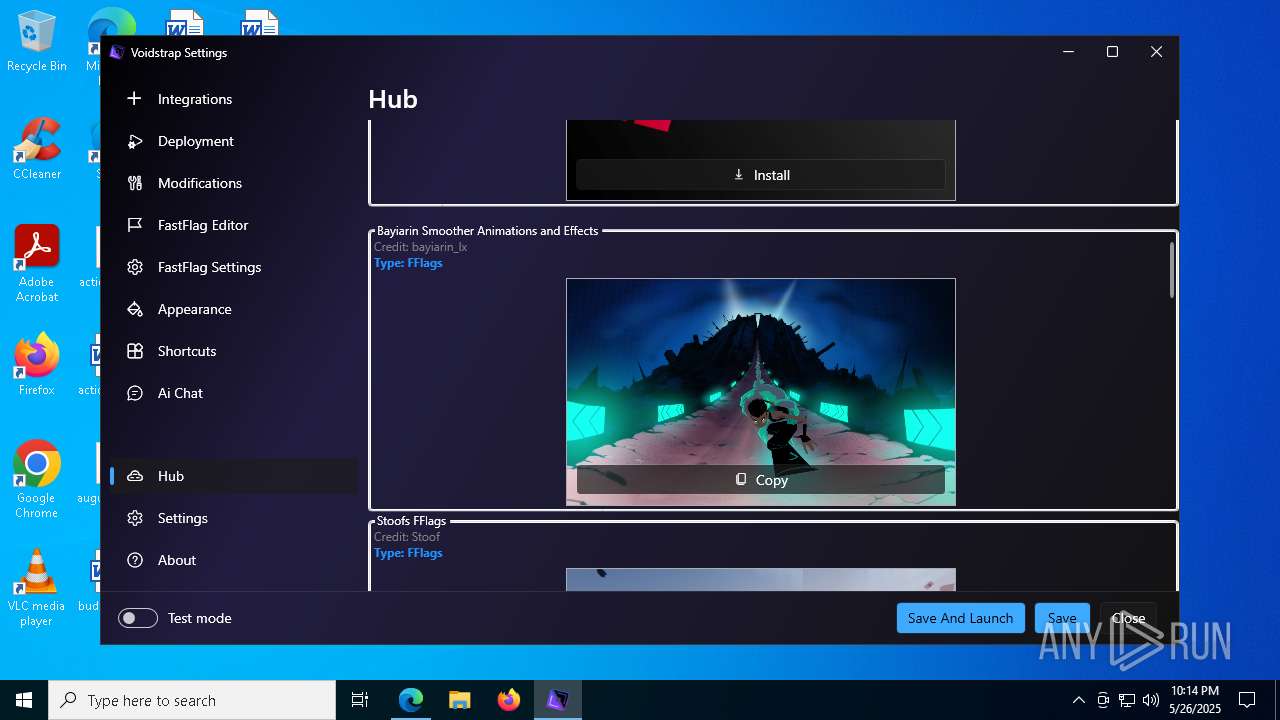This screenshot has height=720, width=1280.
Task: Open File Explorer from taskbar
Action: tap(460, 700)
